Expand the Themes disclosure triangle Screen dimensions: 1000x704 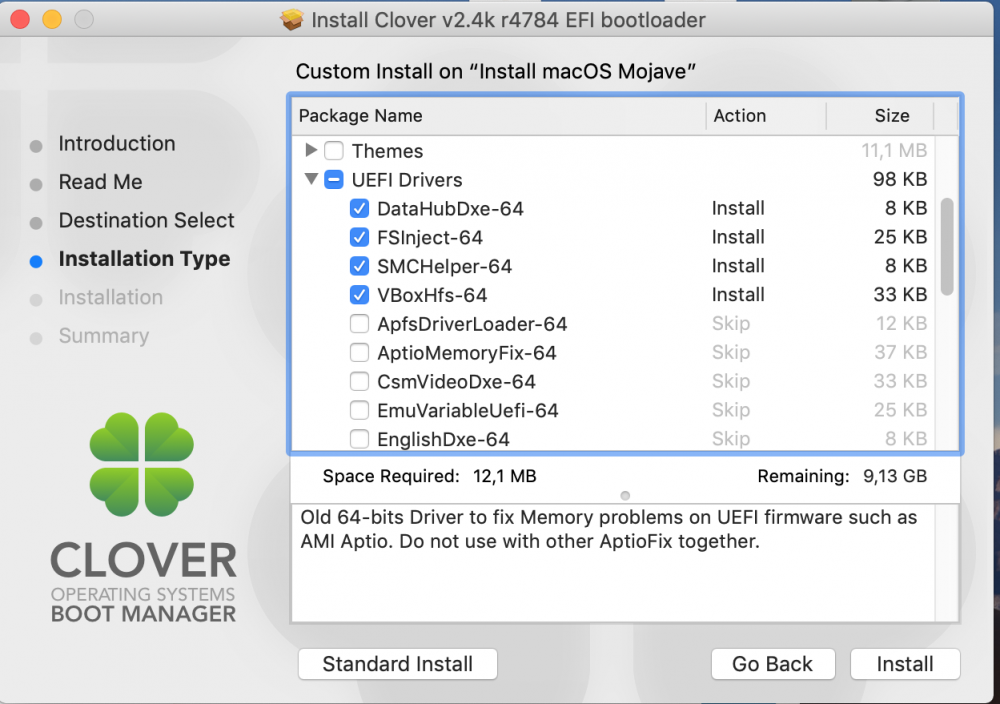311,150
